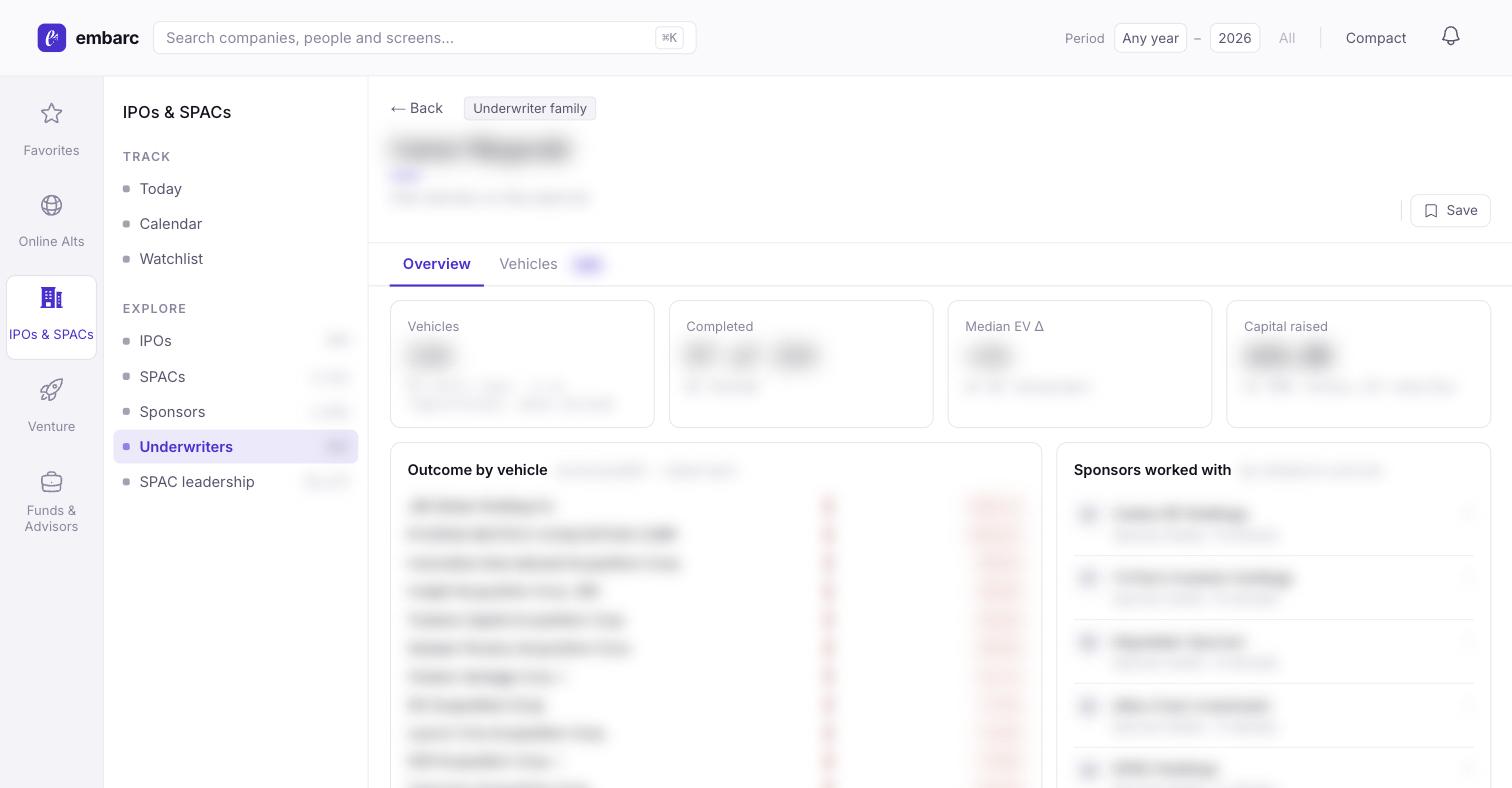Click the bookmark icon on Save
This screenshot has height=788, width=1512.
pyautogui.click(x=1431, y=210)
